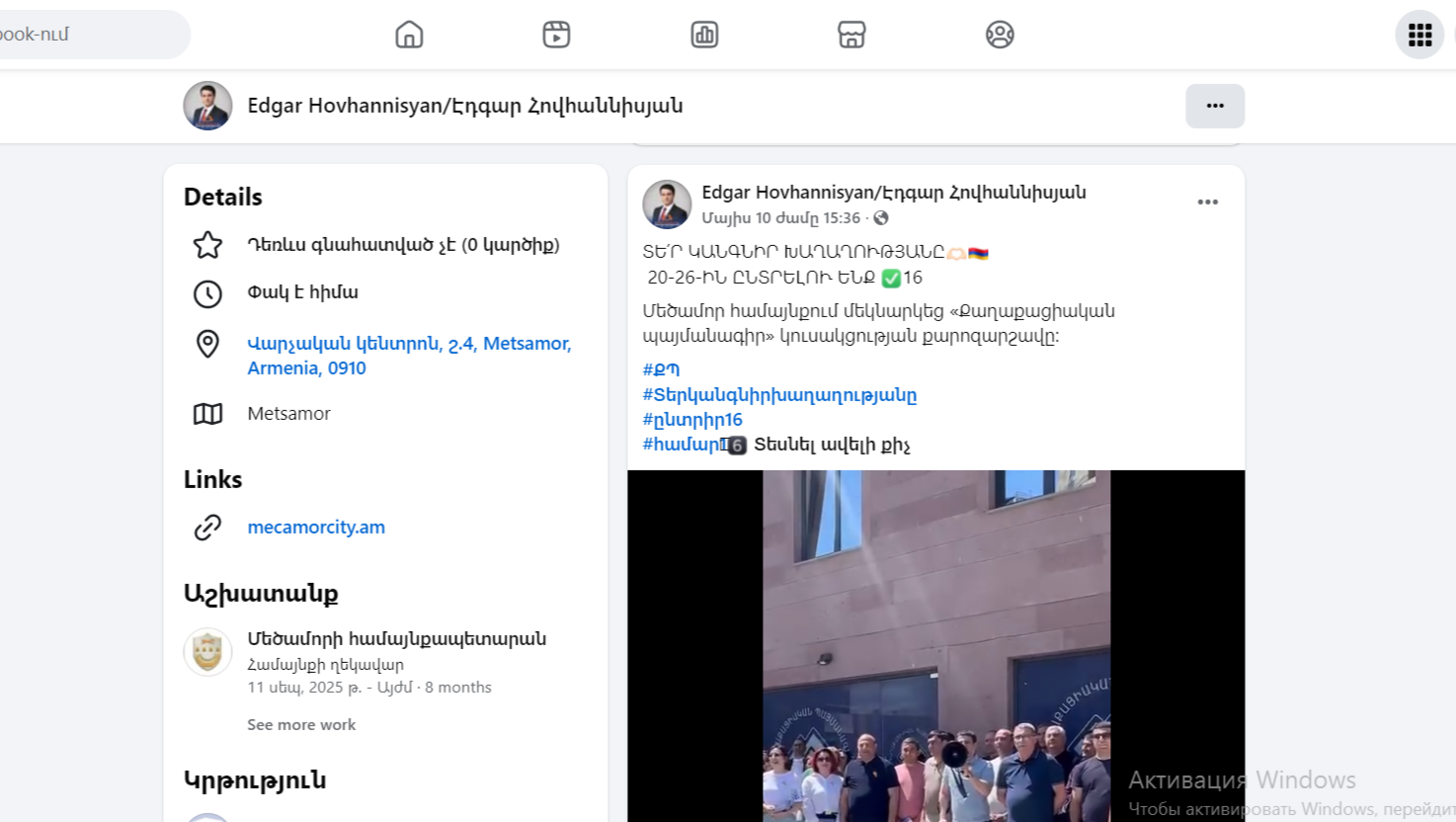Click the post timestamp Մայիս 10 ժամը 15:36
Screen dimensions: 1456x822
point(780,217)
